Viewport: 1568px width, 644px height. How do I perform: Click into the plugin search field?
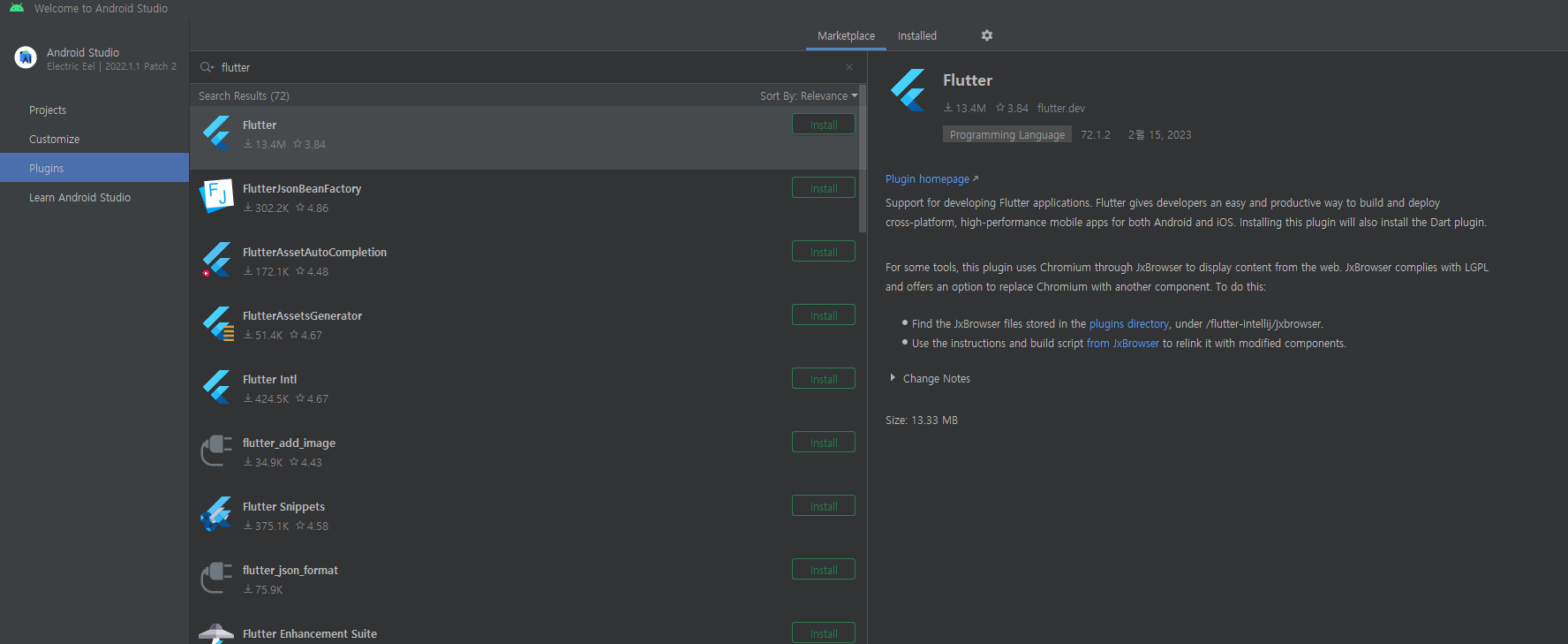[530, 67]
